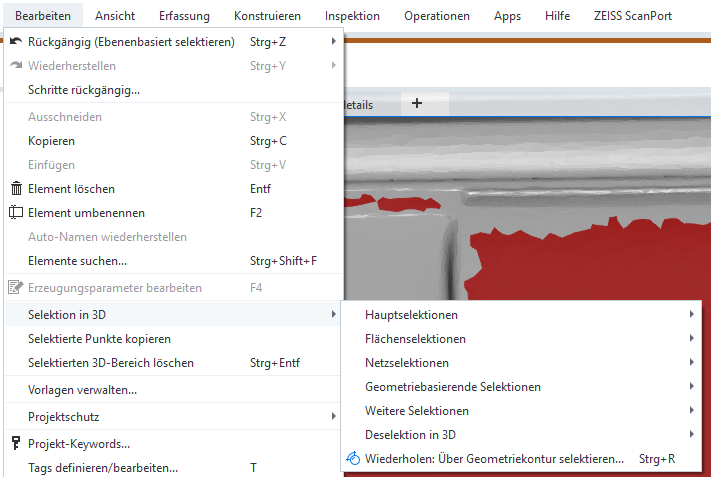711x477 pixels.
Task: Open the Inspektion menu
Action: [x=352, y=16]
